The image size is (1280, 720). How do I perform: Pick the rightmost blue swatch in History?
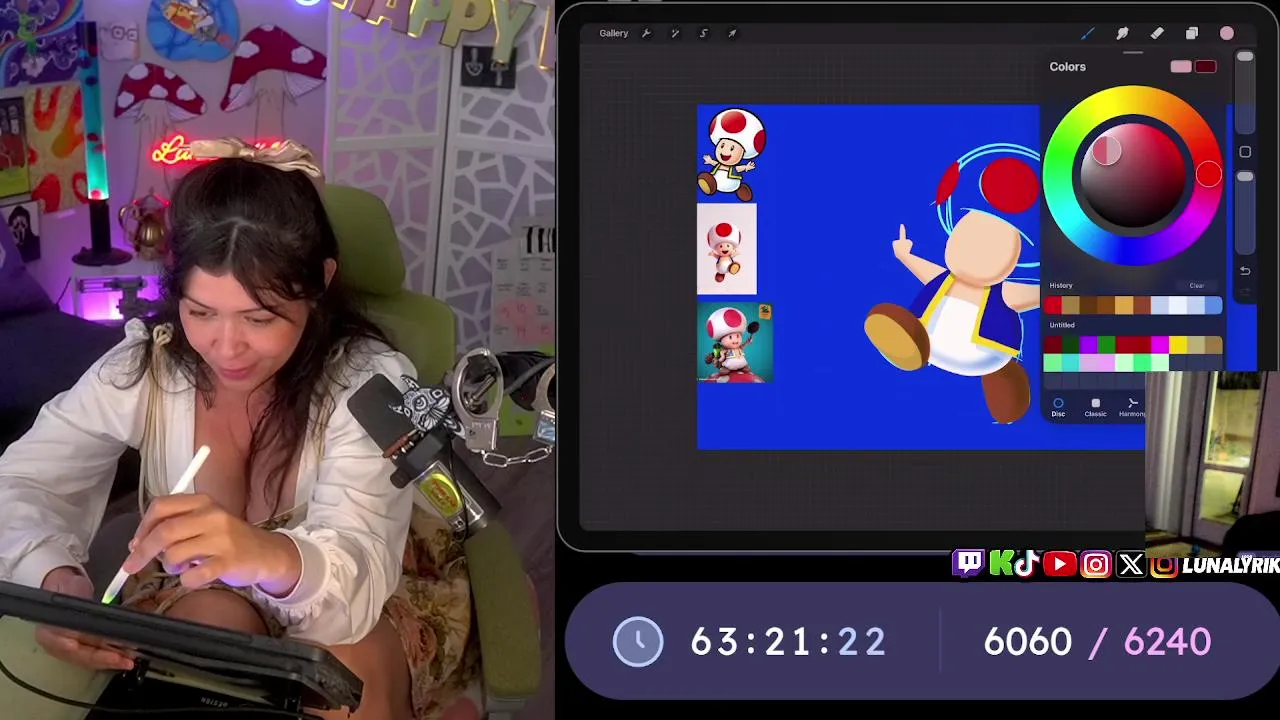[1213, 306]
